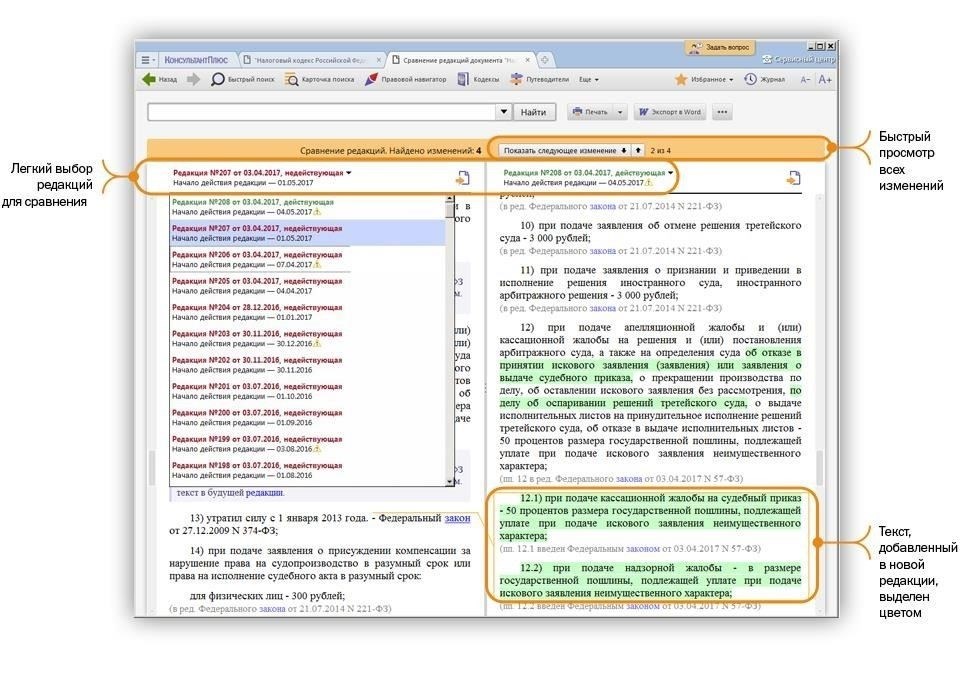This screenshot has height=674, width=960.
Task: Click the Назад back arrow icon
Action: [148, 79]
